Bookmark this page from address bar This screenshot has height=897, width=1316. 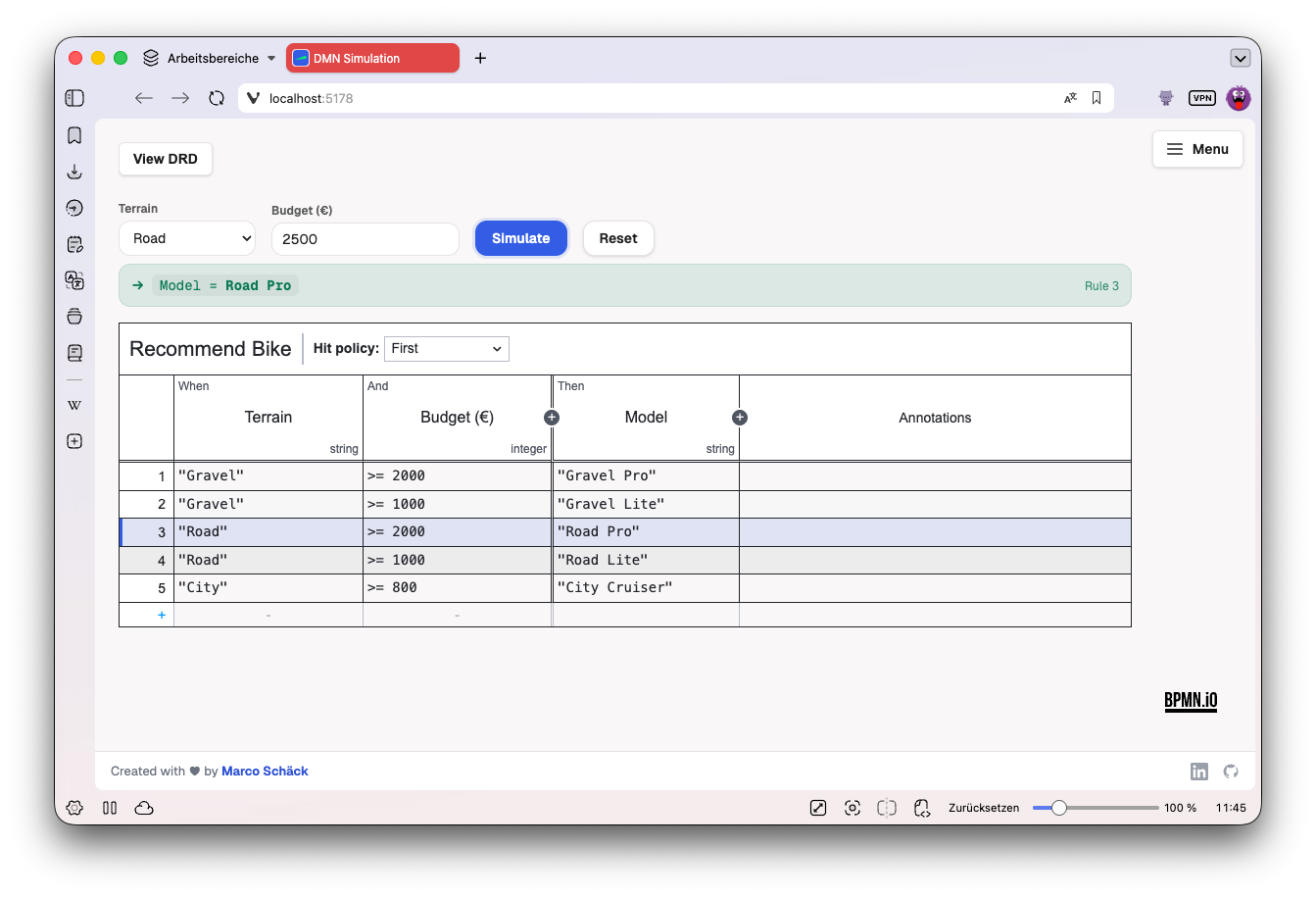pos(1097,98)
